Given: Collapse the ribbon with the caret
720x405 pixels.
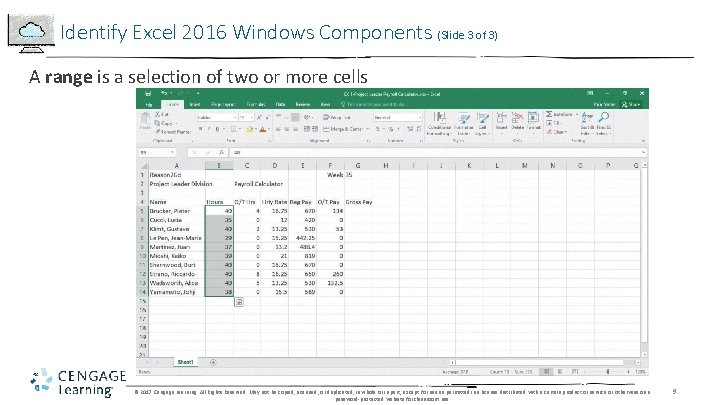Looking at the screenshot, I should coord(643,141).
